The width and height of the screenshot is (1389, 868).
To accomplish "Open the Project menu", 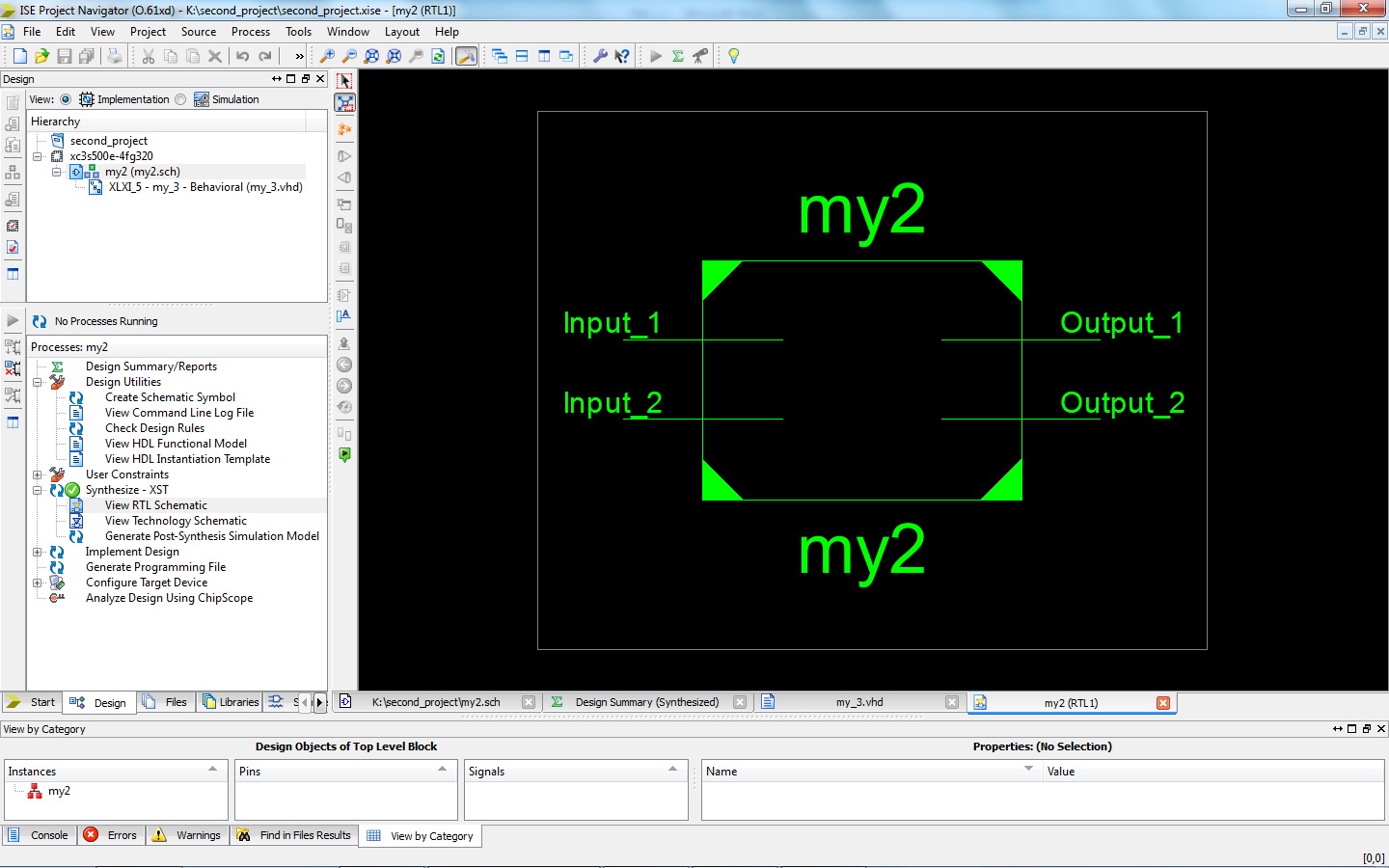I will pos(148,32).
